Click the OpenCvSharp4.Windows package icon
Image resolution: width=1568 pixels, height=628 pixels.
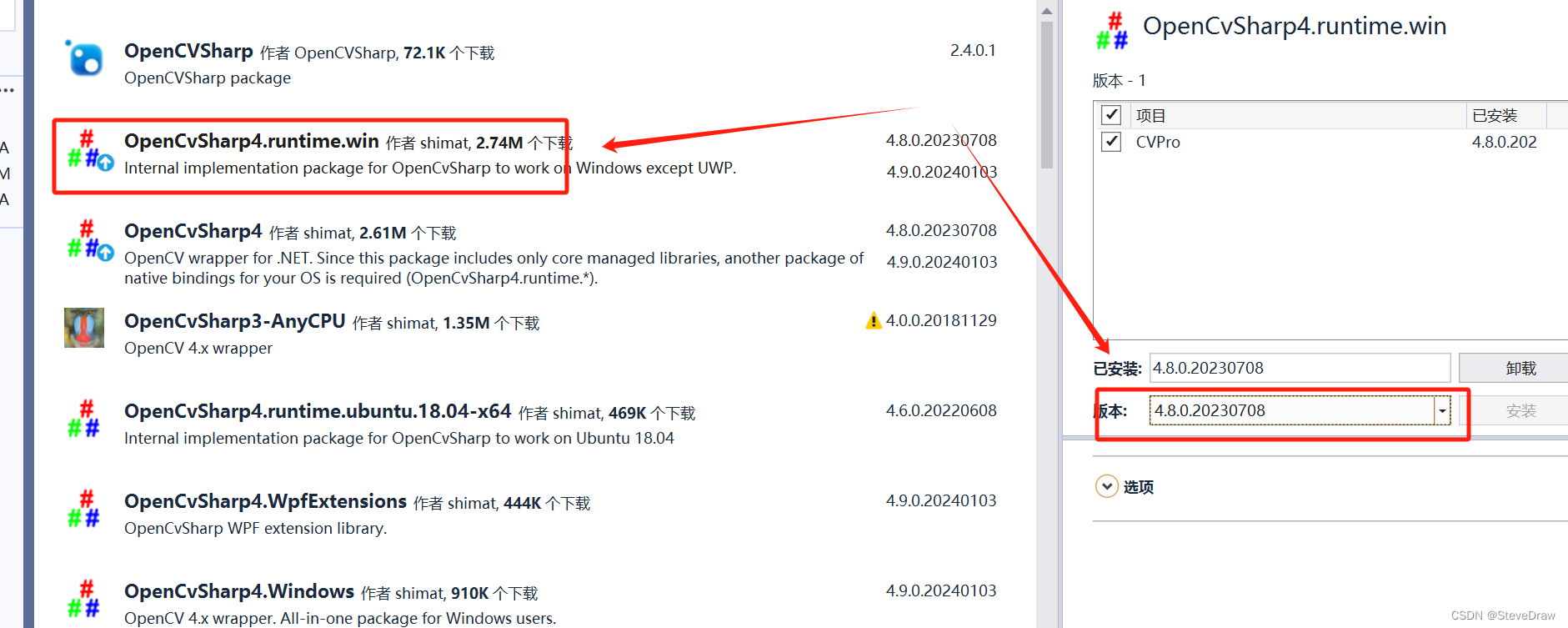[84, 599]
